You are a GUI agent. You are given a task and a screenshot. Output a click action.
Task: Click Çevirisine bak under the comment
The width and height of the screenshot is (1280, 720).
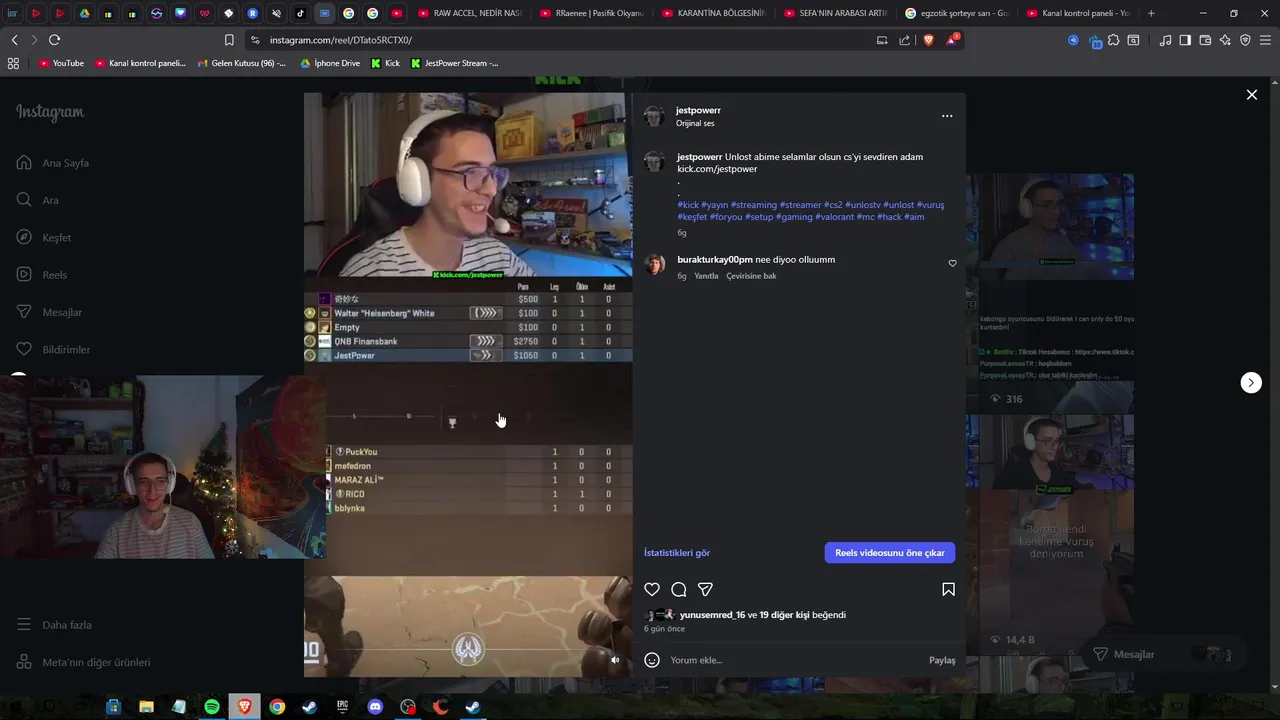751,276
